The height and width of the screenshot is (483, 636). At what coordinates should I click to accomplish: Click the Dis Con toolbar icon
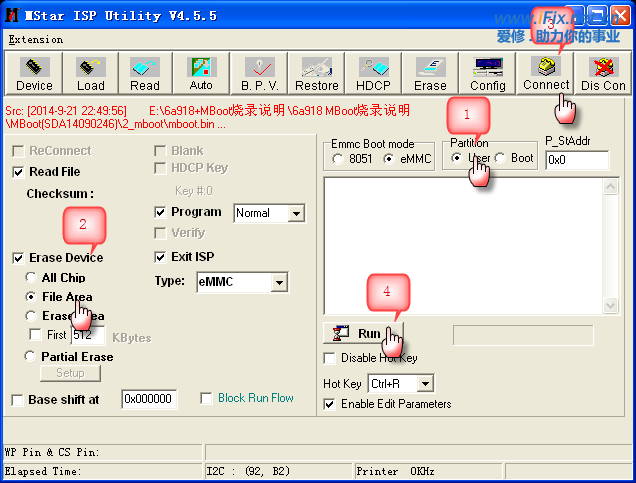[x=603, y=74]
